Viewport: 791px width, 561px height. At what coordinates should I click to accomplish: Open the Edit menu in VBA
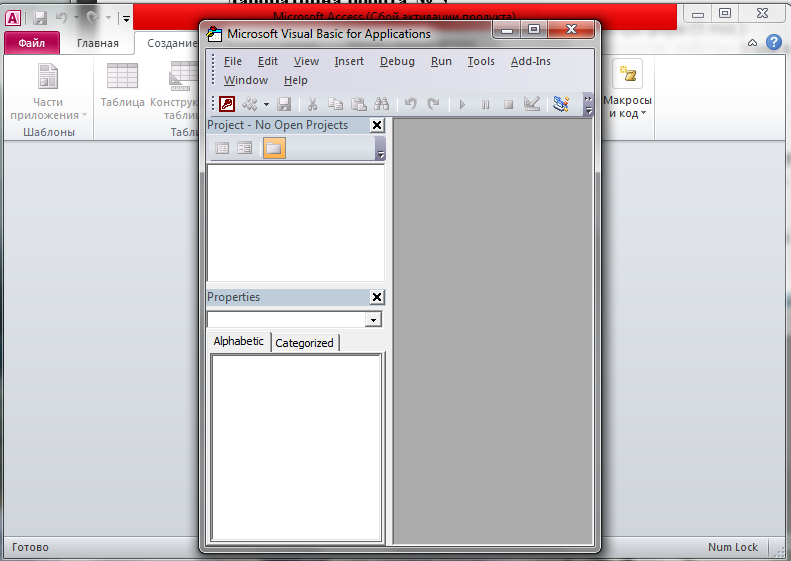click(x=268, y=61)
